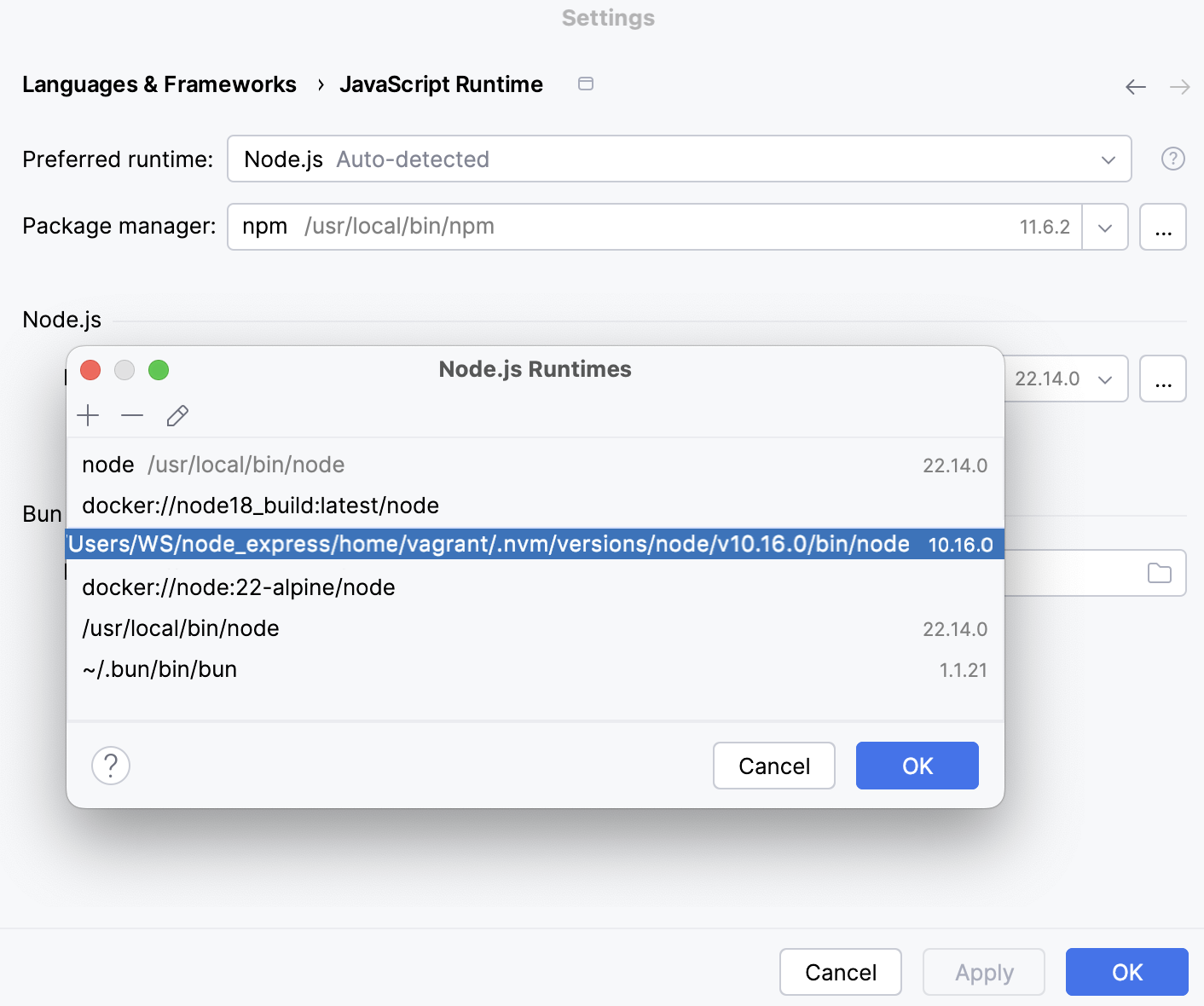Click the help icon beside Preferred runtime
Image resolution: width=1204 pixels, height=1006 pixels.
click(1172, 159)
